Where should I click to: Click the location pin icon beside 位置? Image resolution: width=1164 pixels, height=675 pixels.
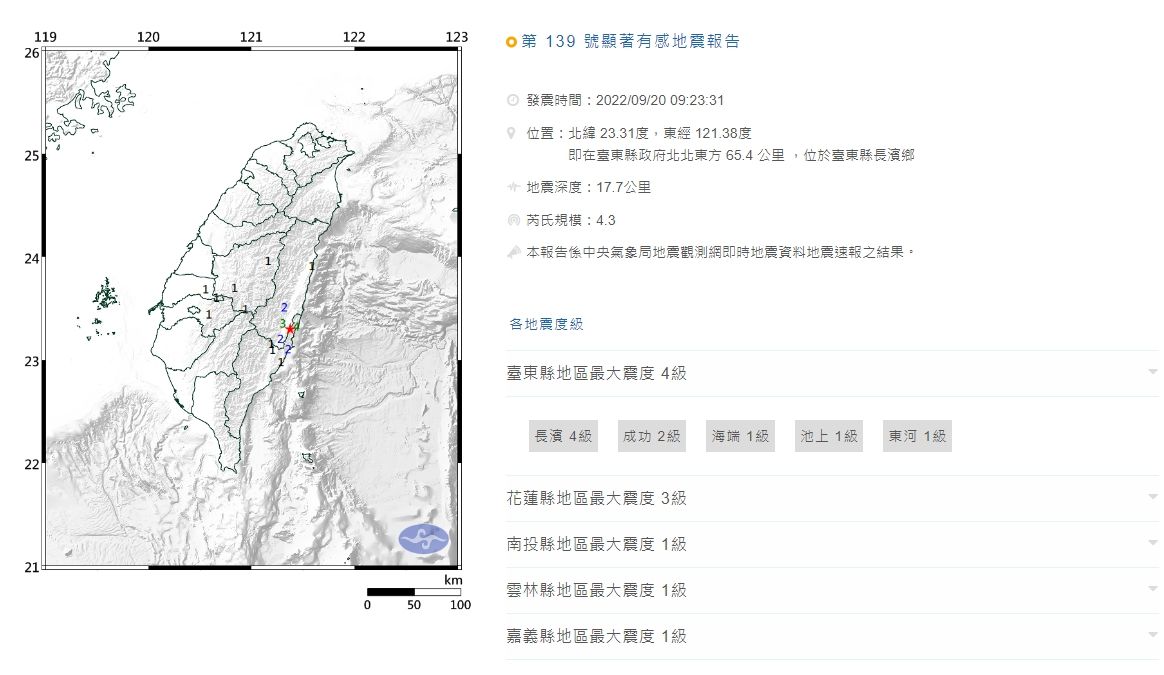tap(513, 132)
